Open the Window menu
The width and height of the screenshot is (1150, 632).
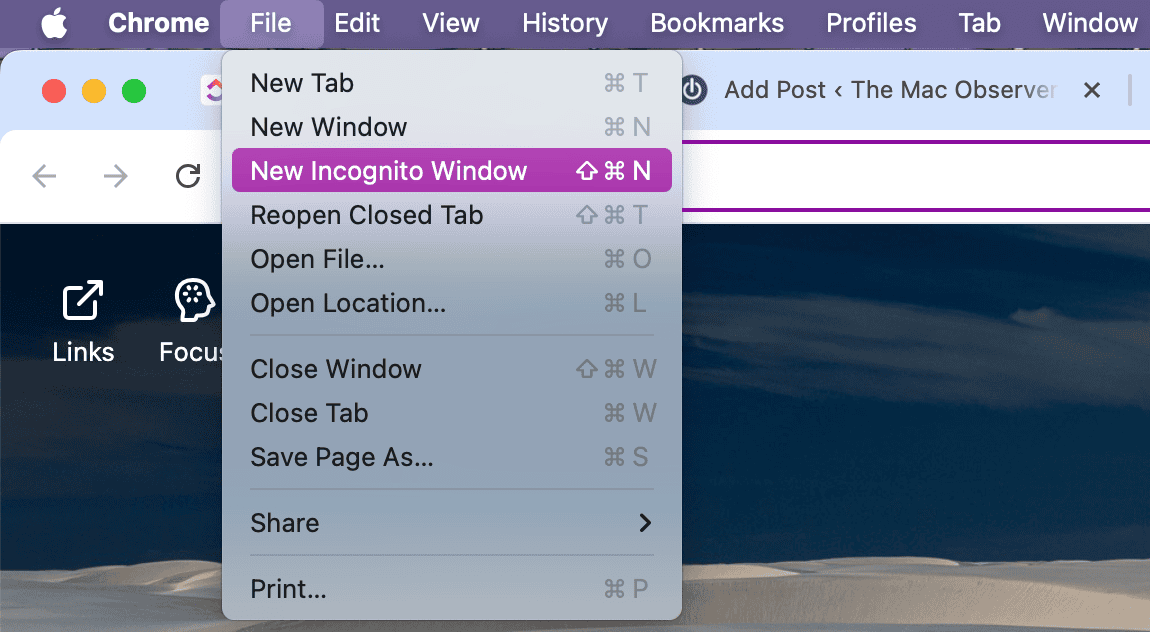tap(1090, 23)
